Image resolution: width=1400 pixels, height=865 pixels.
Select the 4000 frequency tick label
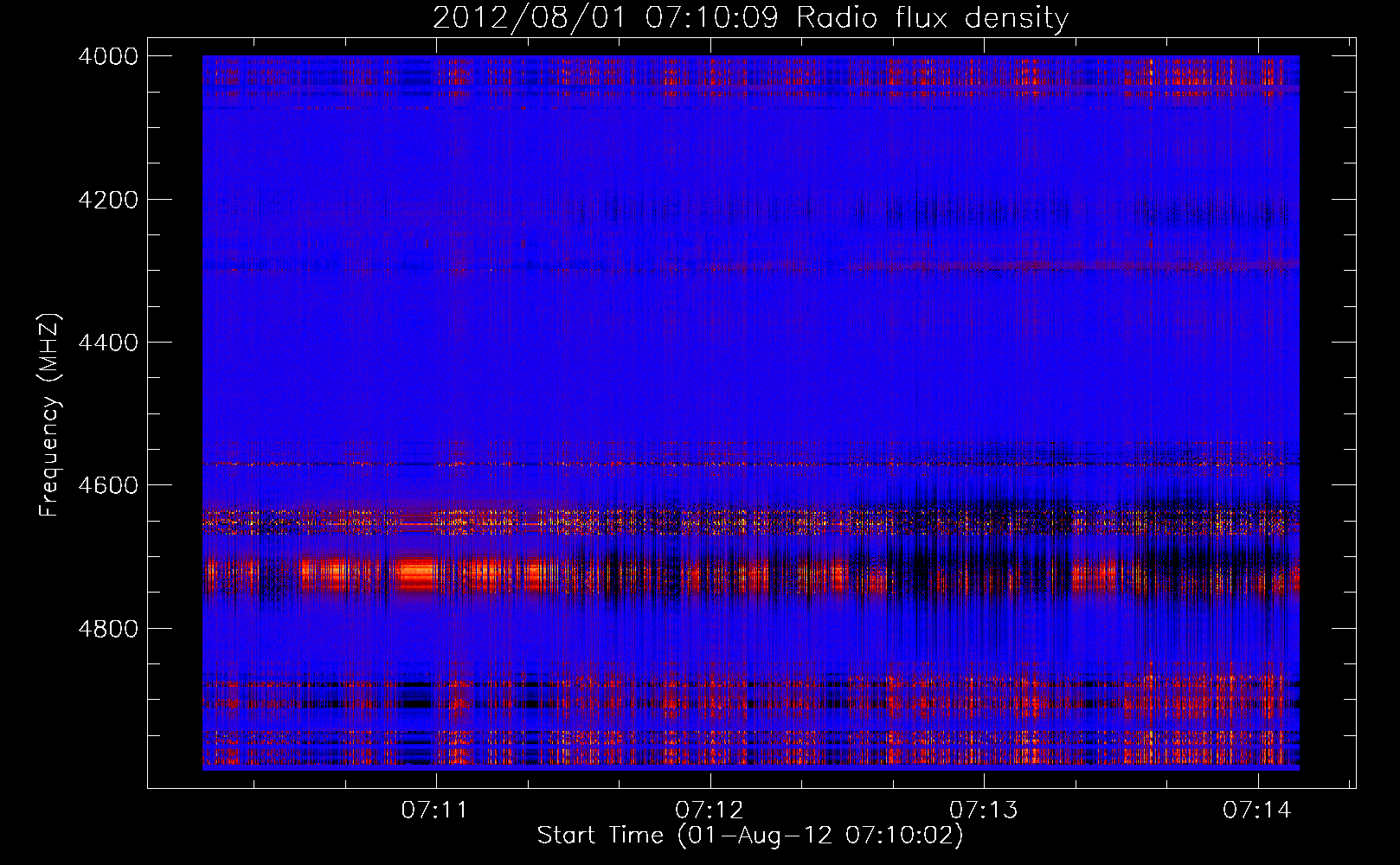[x=108, y=56]
